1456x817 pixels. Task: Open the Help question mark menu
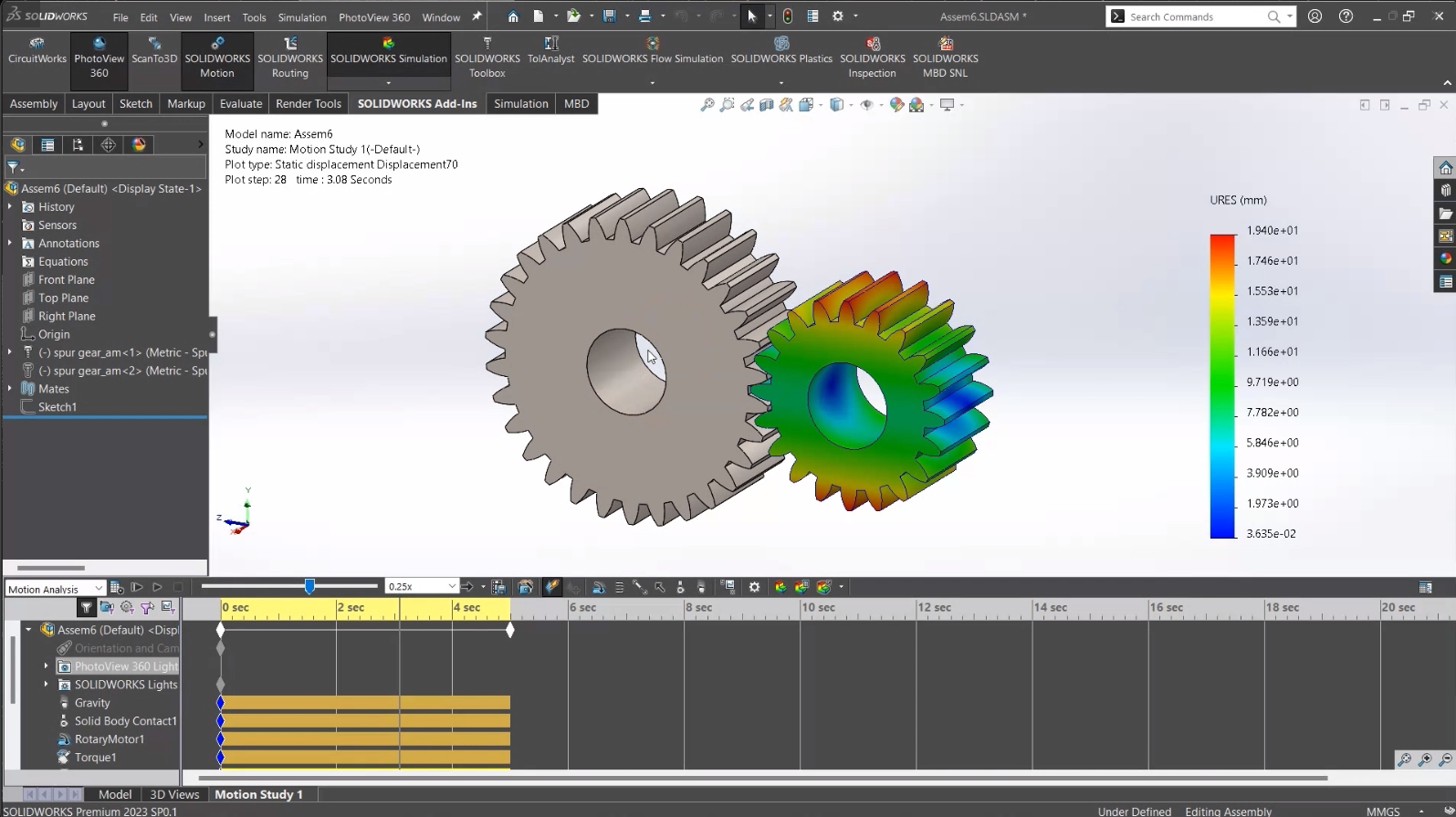(1346, 16)
